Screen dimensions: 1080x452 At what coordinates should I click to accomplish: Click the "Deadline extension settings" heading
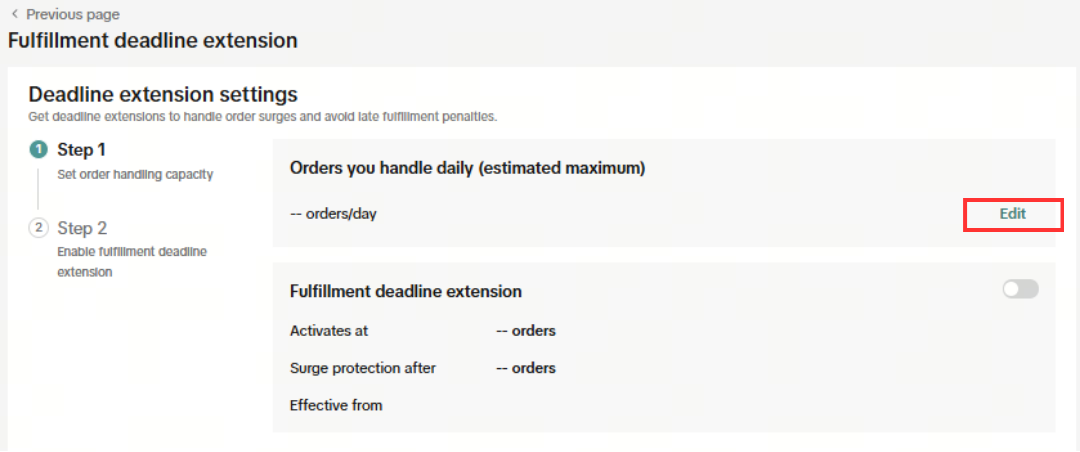[x=163, y=95]
